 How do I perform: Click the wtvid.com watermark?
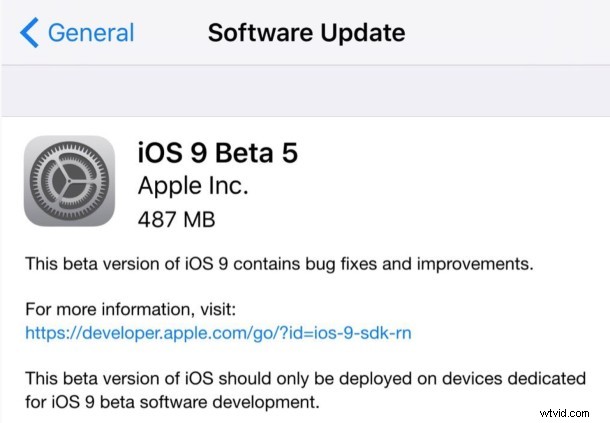[565, 413]
